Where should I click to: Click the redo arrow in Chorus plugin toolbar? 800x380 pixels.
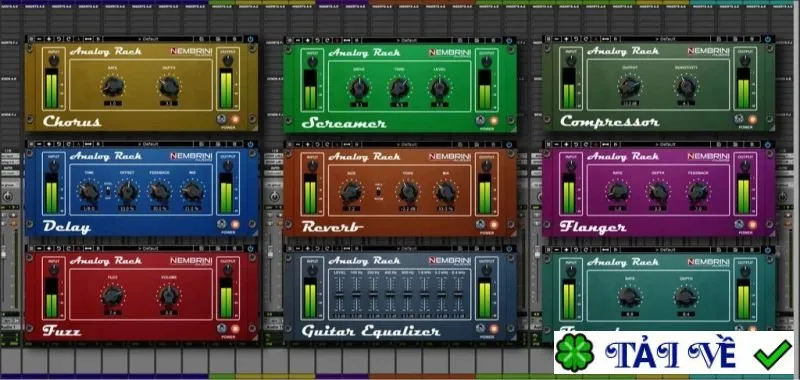(69, 39)
